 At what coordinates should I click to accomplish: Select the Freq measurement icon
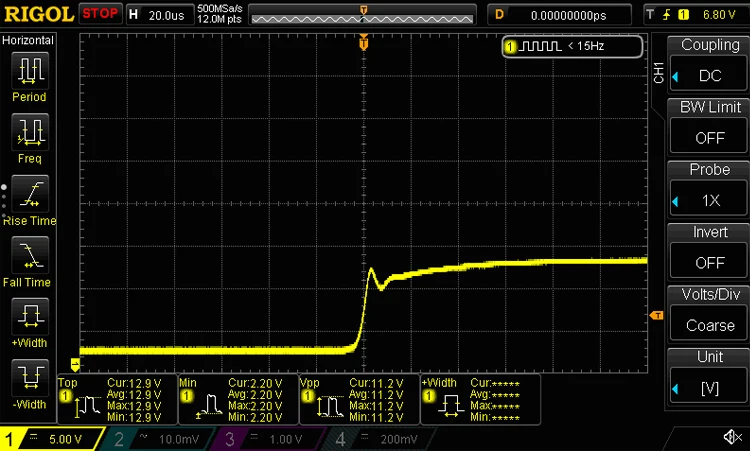(30, 131)
